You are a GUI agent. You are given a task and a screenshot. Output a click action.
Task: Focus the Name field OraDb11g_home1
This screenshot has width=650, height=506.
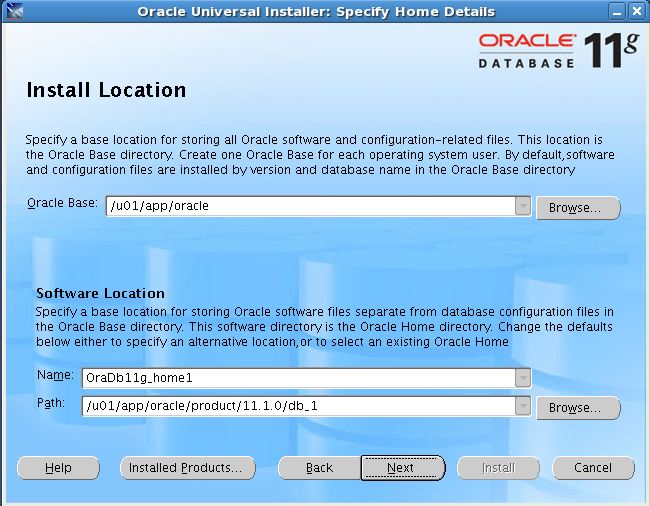[x=298, y=378]
